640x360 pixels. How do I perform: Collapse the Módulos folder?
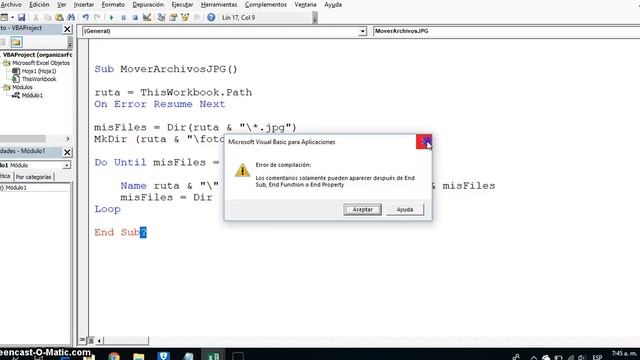coord(6,87)
